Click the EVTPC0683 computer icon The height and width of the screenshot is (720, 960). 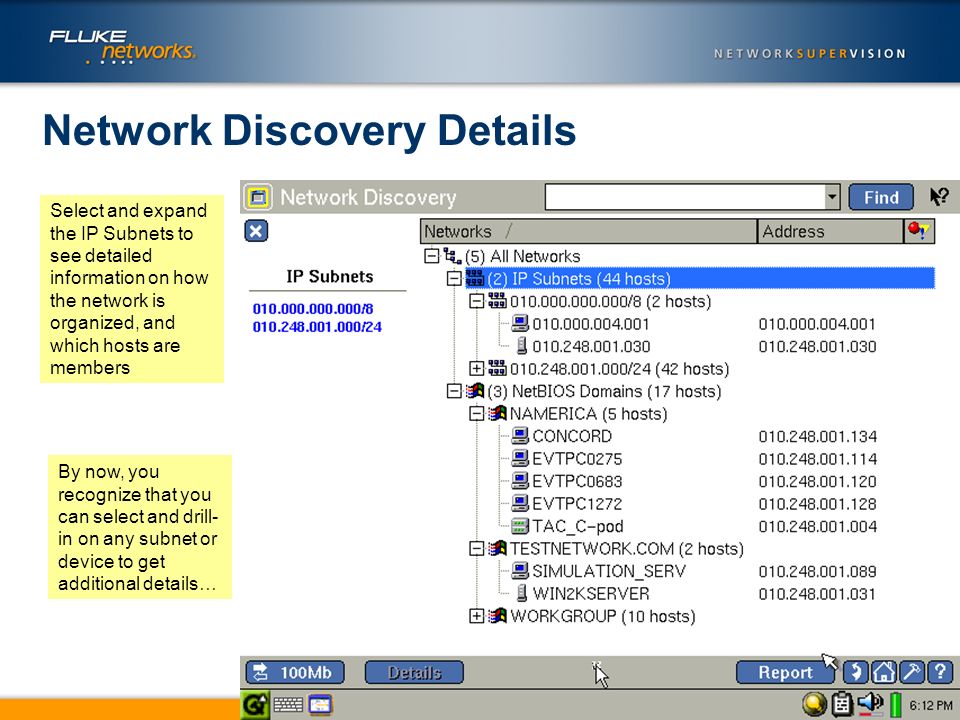(520, 481)
